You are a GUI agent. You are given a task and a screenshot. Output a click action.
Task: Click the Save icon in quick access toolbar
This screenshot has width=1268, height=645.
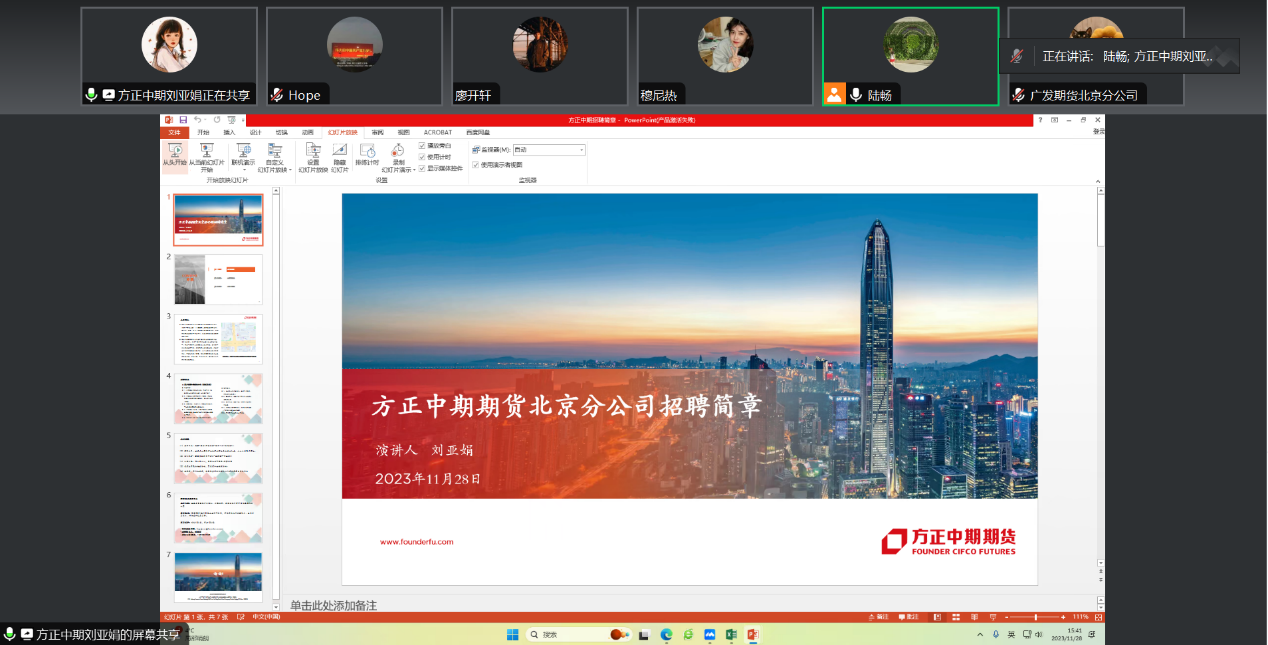183,120
